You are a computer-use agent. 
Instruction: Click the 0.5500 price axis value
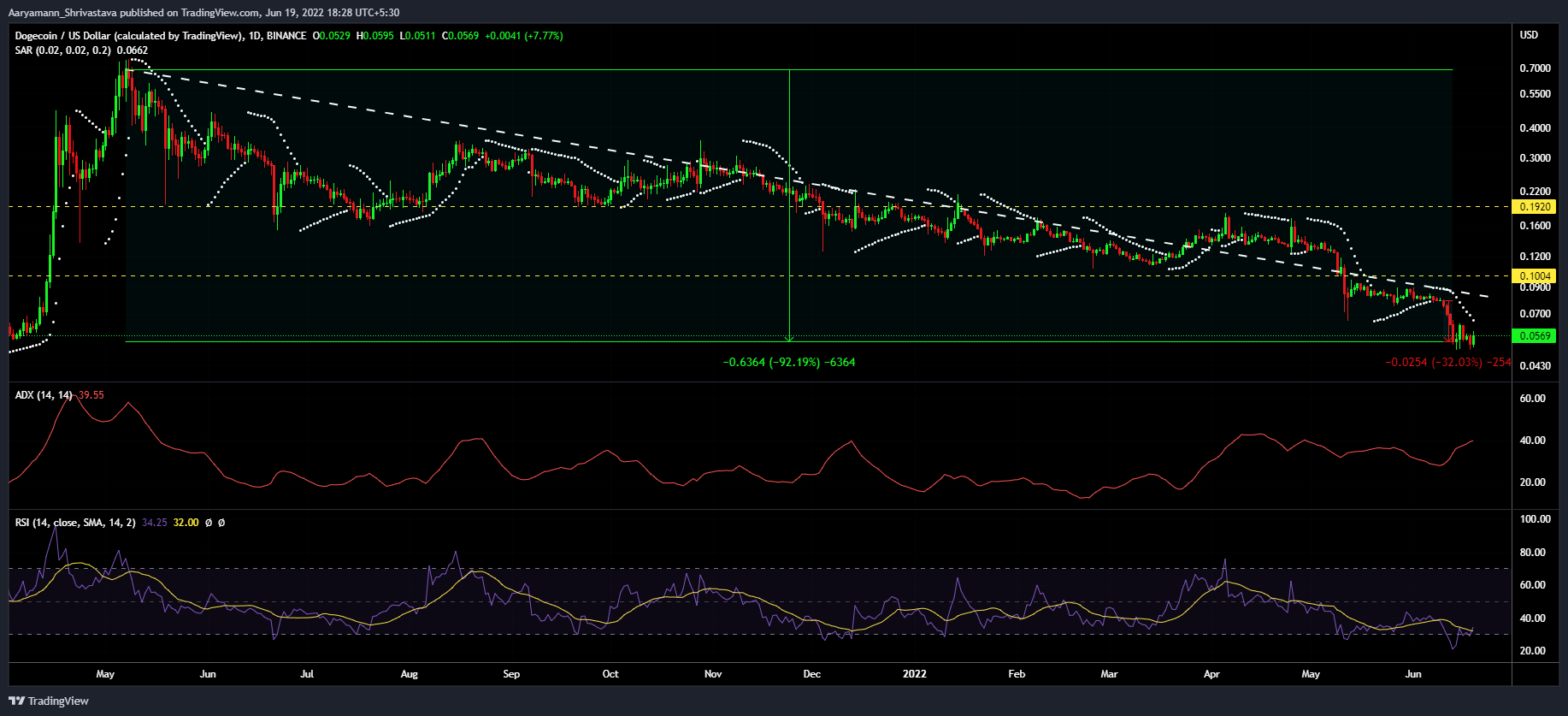click(x=1536, y=94)
